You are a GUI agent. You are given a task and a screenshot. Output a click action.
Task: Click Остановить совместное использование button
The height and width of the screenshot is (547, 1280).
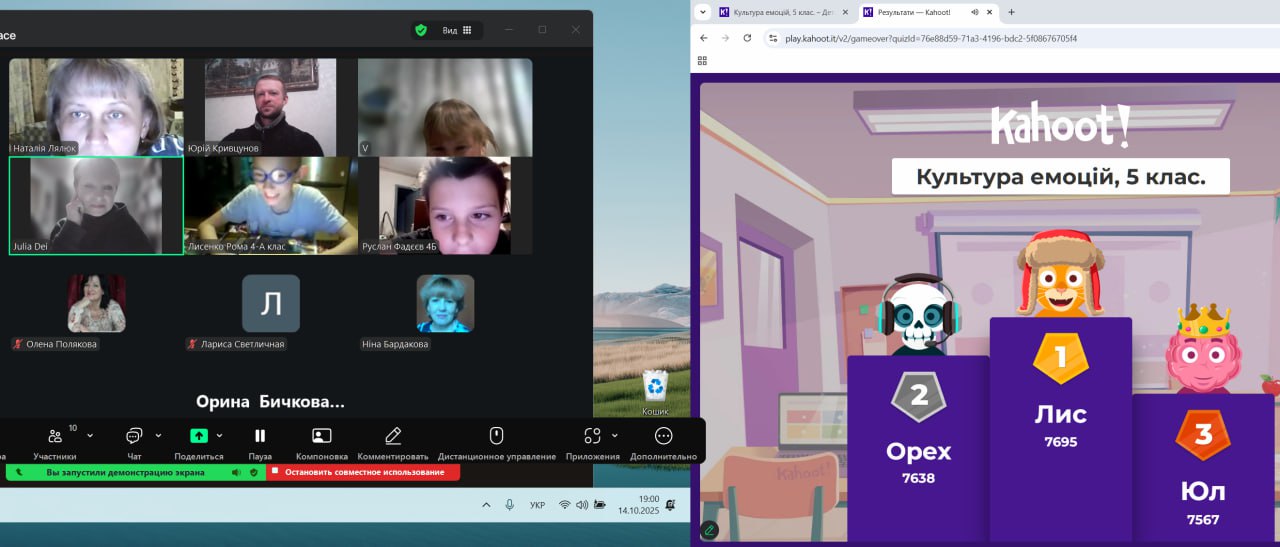pos(363,472)
